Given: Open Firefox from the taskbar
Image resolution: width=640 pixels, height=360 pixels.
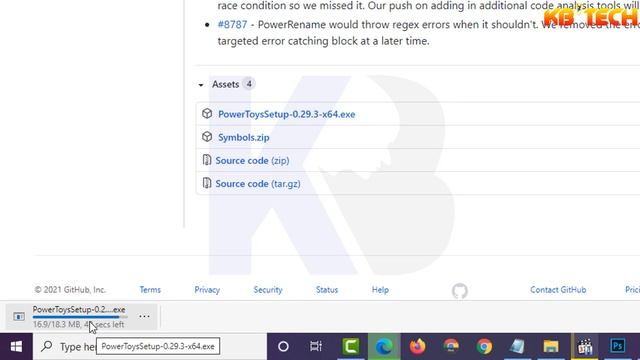Looking at the screenshot, I should click(x=417, y=347).
